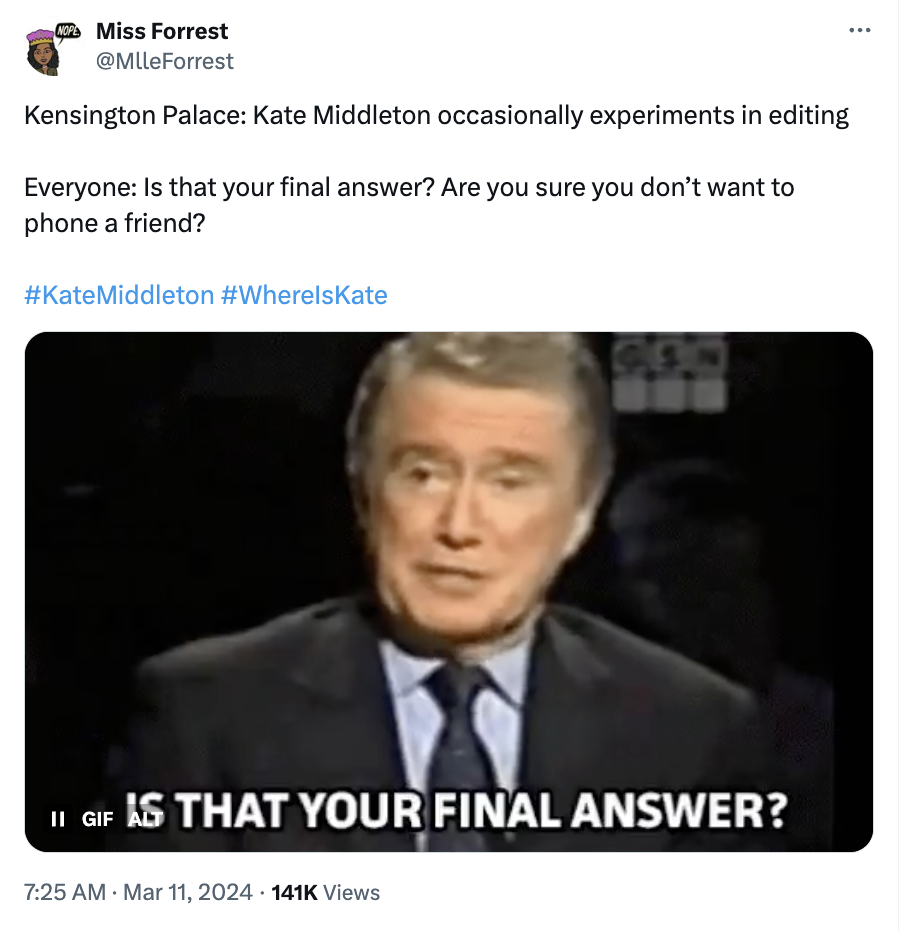Visit the @MlleForrest handle link
906x931 pixels.
click(165, 61)
